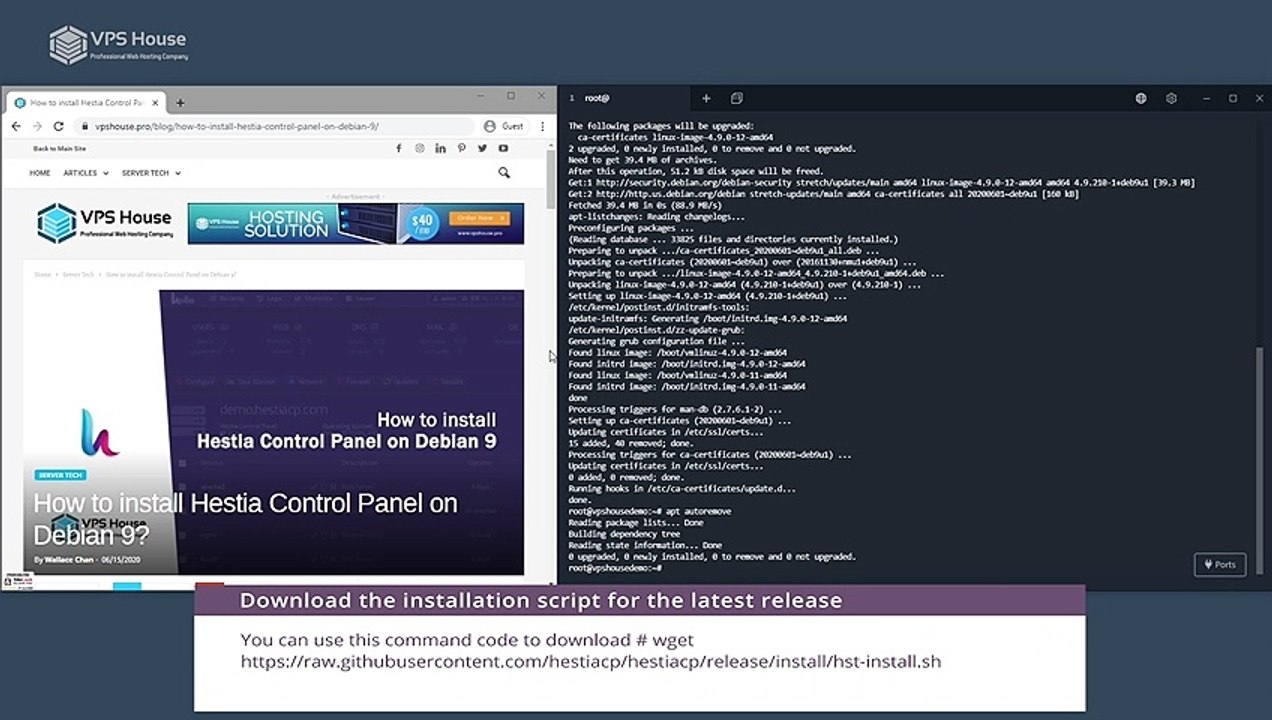This screenshot has width=1272, height=720.
Task: Open VPS House Facebook page icon
Action: click(398, 148)
